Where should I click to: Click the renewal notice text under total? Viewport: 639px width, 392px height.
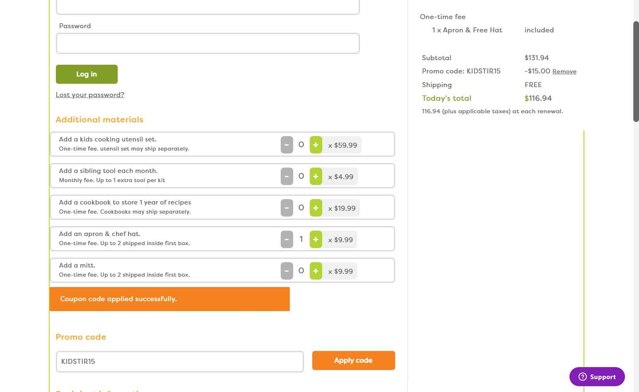tap(492, 111)
